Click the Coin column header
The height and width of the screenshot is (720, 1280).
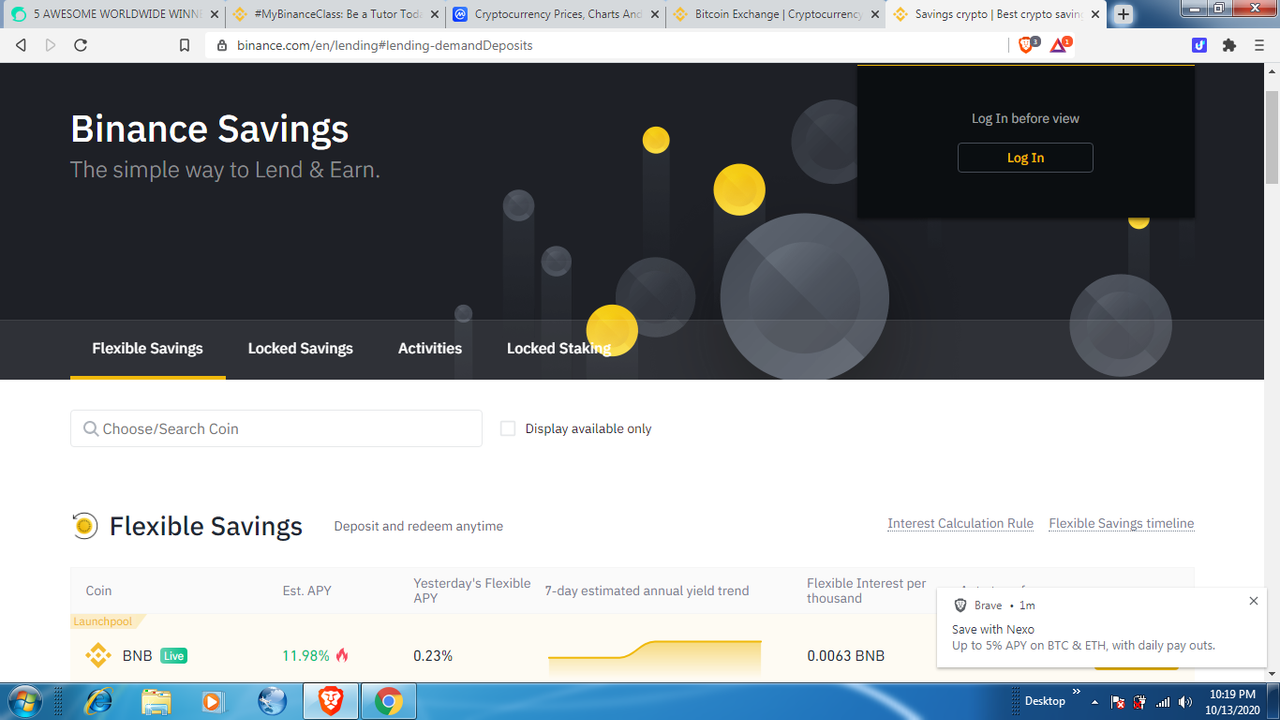click(x=99, y=591)
